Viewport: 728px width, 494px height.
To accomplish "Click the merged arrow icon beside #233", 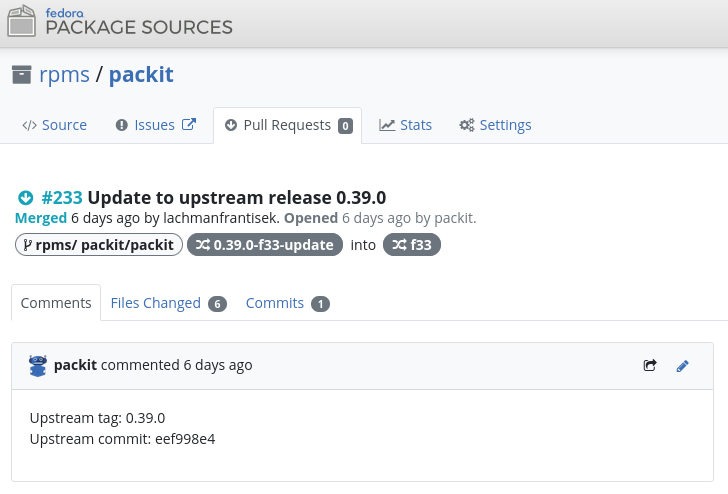I will pos(26,198).
